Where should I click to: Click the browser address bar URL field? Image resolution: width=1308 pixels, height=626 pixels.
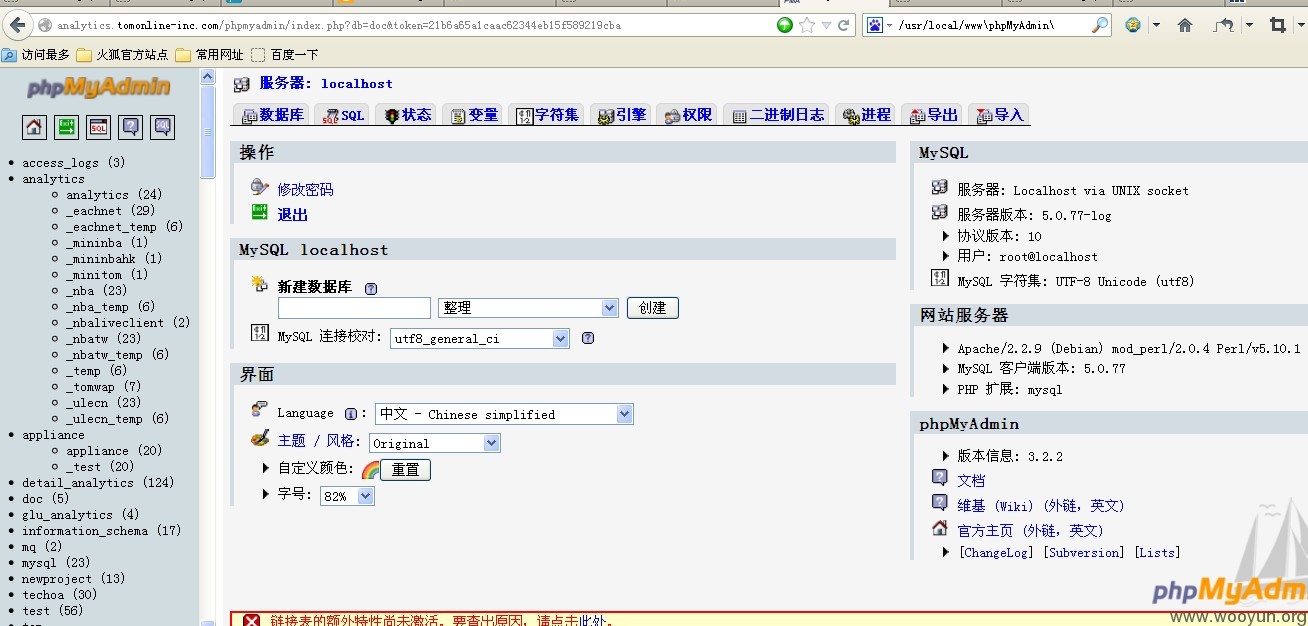[x=414, y=25]
